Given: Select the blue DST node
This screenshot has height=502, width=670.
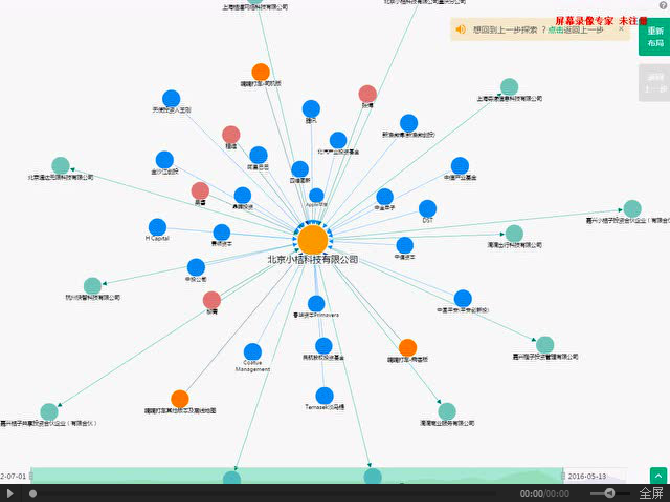Looking at the screenshot, I should point(427,209).
